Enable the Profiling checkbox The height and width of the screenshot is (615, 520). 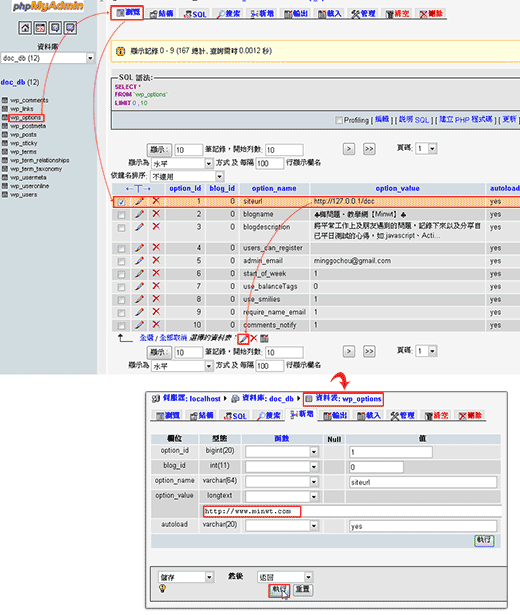coord(339,120)
